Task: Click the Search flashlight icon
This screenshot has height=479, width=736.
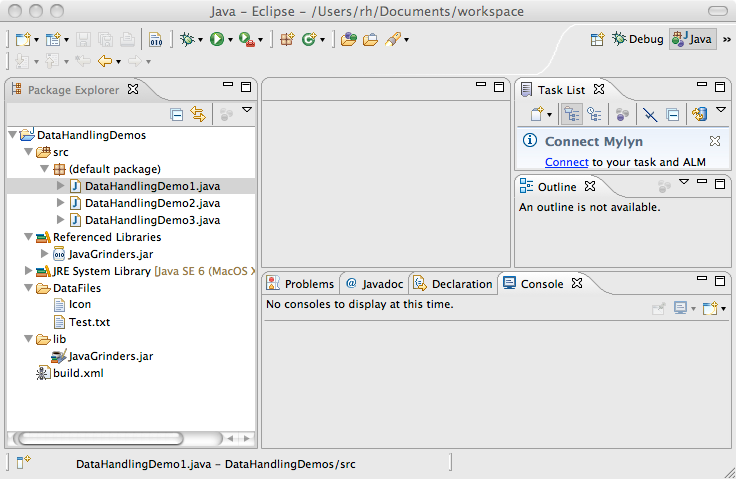Action: pos(393,39)
